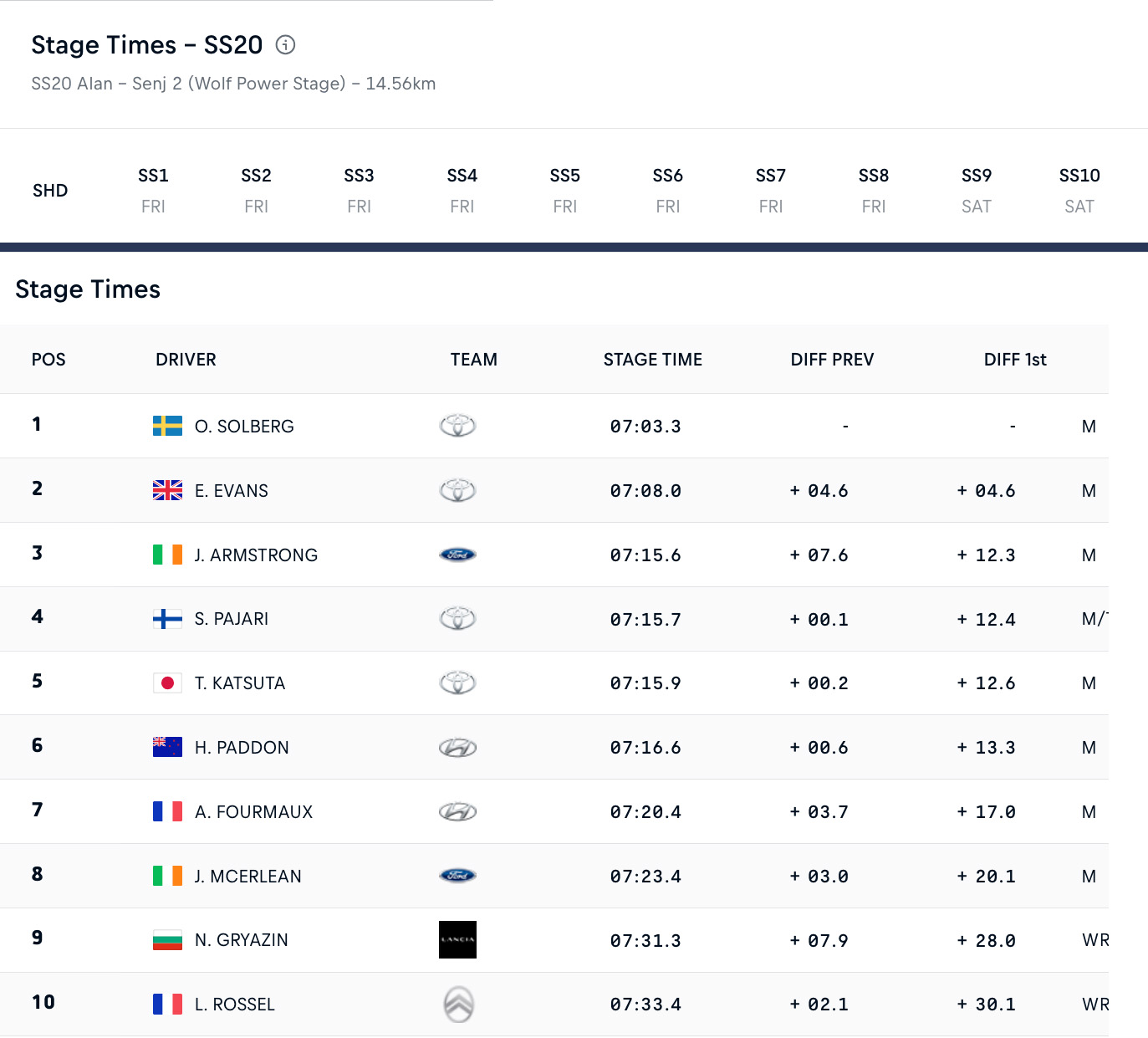Click the info icon beside Stage Times SS20
Screen dimensions: 1148x1038
point(285,45)
